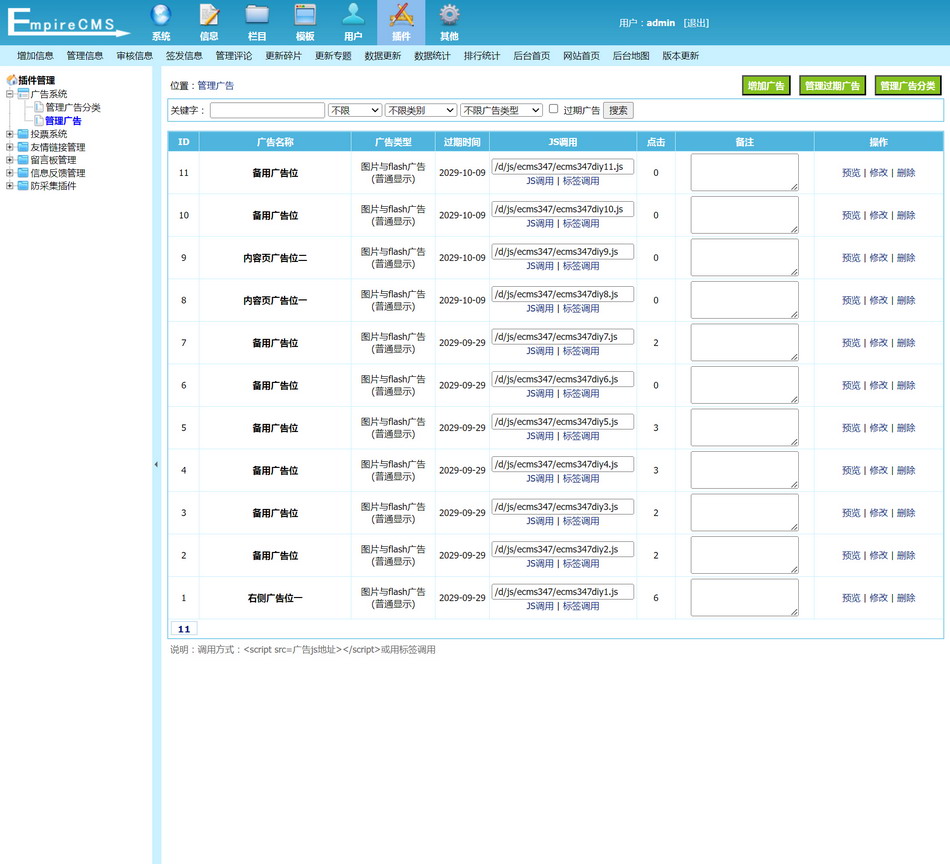950x864 pixels.
Task: Click the 信息反馈管理 folder icon
Action: [x=23, y=173]
